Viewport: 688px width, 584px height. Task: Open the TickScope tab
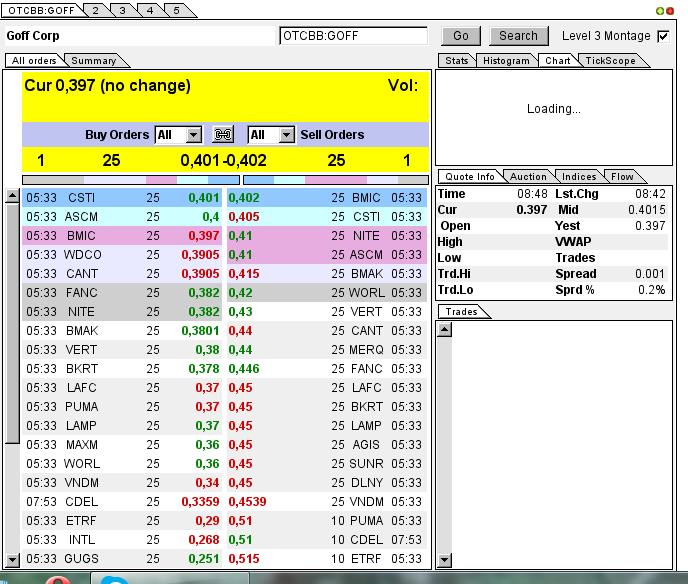(x=610, y=61)
